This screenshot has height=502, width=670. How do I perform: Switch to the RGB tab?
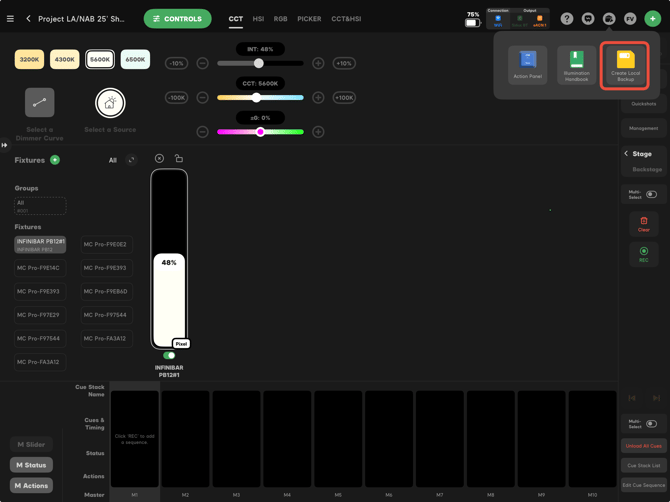(x=280, y=19)
